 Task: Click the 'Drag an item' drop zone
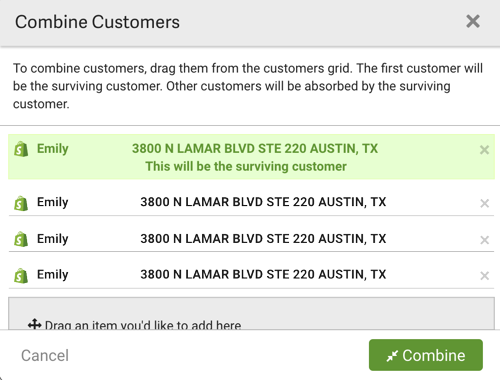pos(251,313)
